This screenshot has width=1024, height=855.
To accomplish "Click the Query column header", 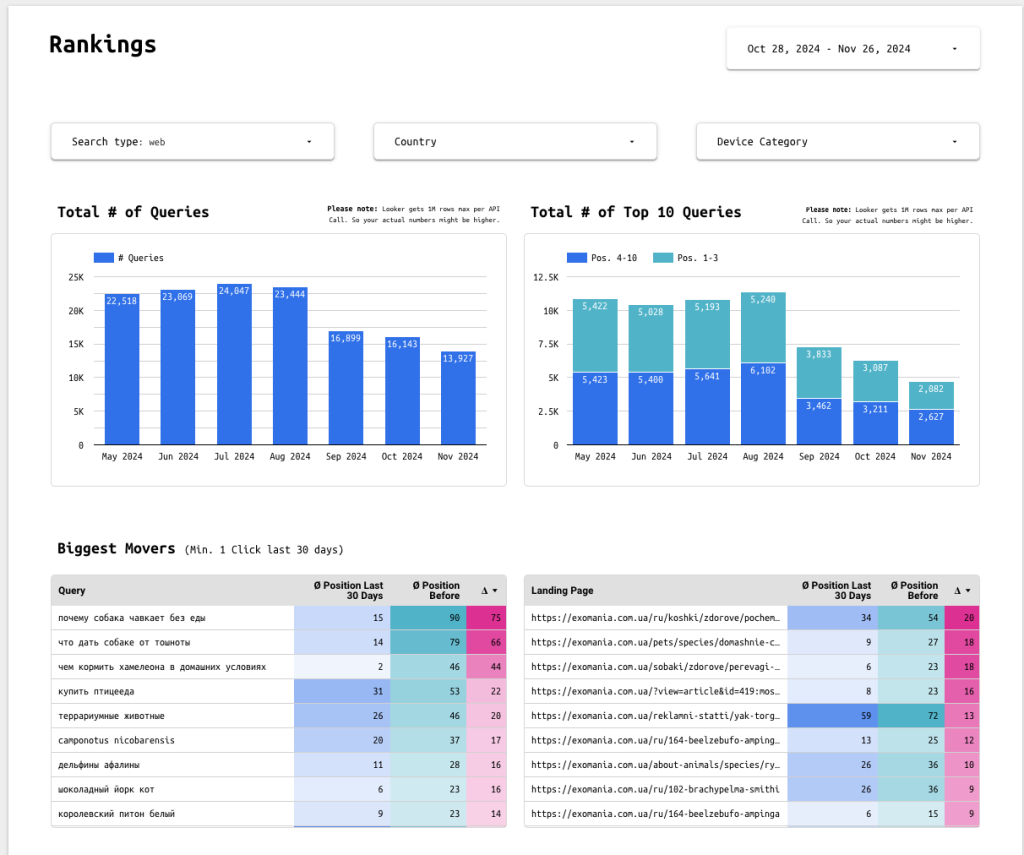I will [72, 591].
